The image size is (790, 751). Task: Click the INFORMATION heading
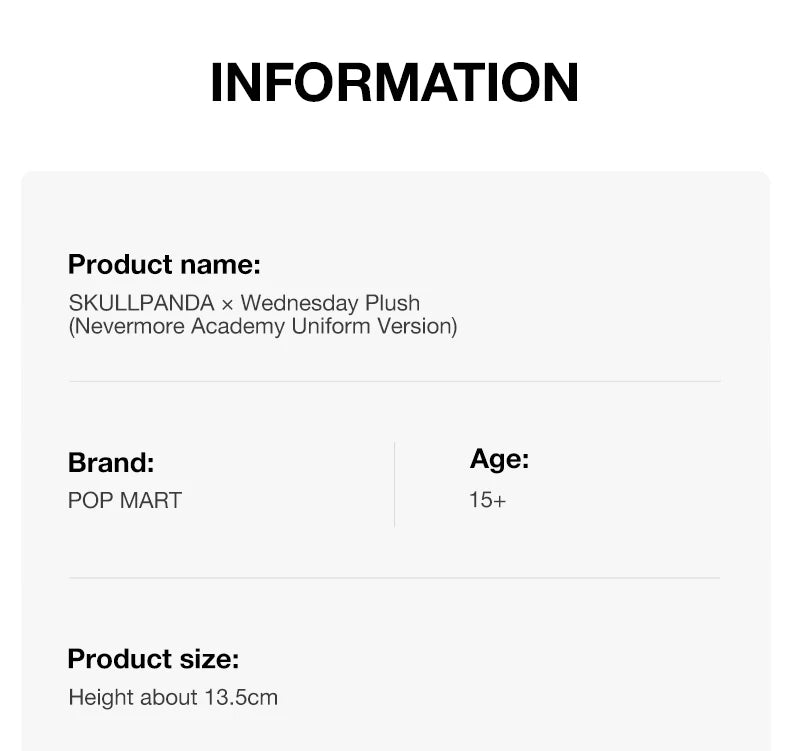[394, 82]
